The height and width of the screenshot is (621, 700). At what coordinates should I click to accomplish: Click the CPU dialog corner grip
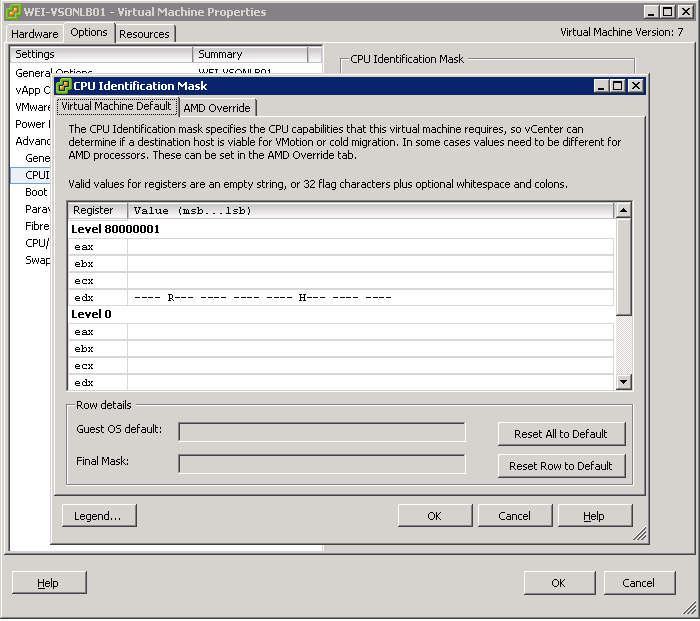640,534
